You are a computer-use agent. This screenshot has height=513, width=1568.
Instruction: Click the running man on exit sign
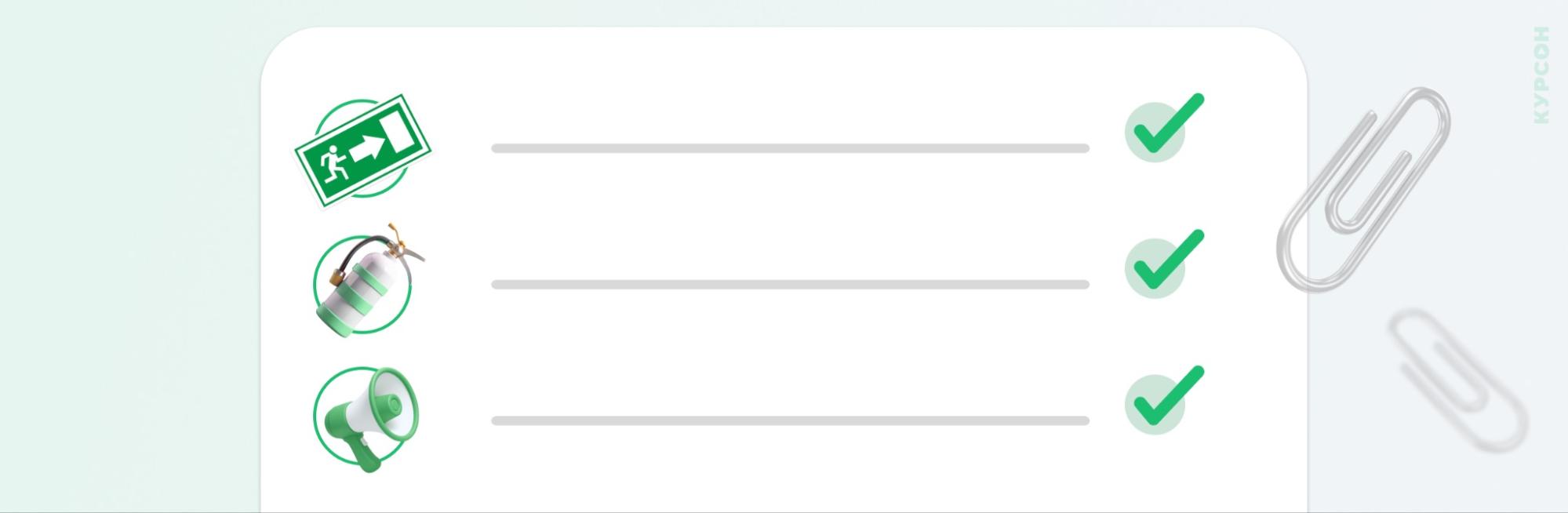coord(335,162)
